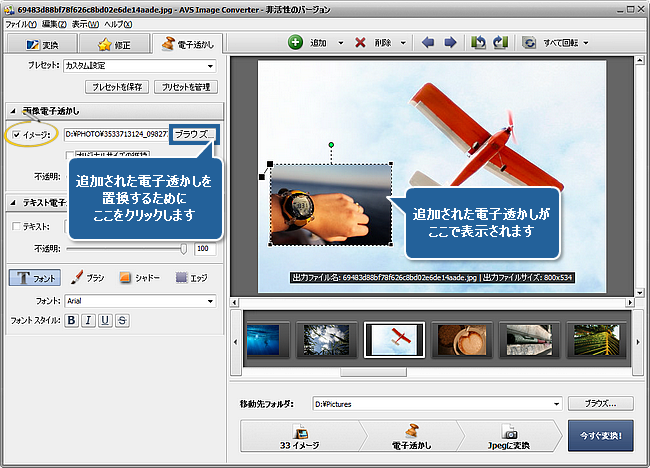650x468 pixels.
Task: Expand the フォント Arial dropdown
Action: [x=210, y=300]
